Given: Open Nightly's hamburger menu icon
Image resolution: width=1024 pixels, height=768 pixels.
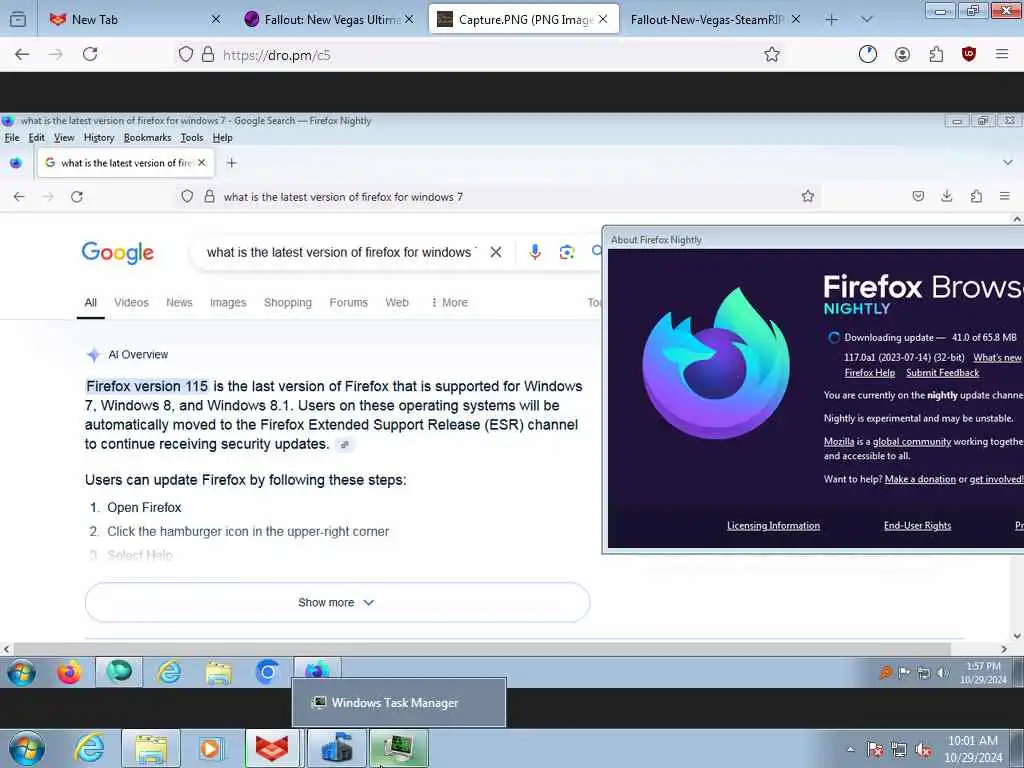Looking at the screenshot, I should [x=1005, y=196].
